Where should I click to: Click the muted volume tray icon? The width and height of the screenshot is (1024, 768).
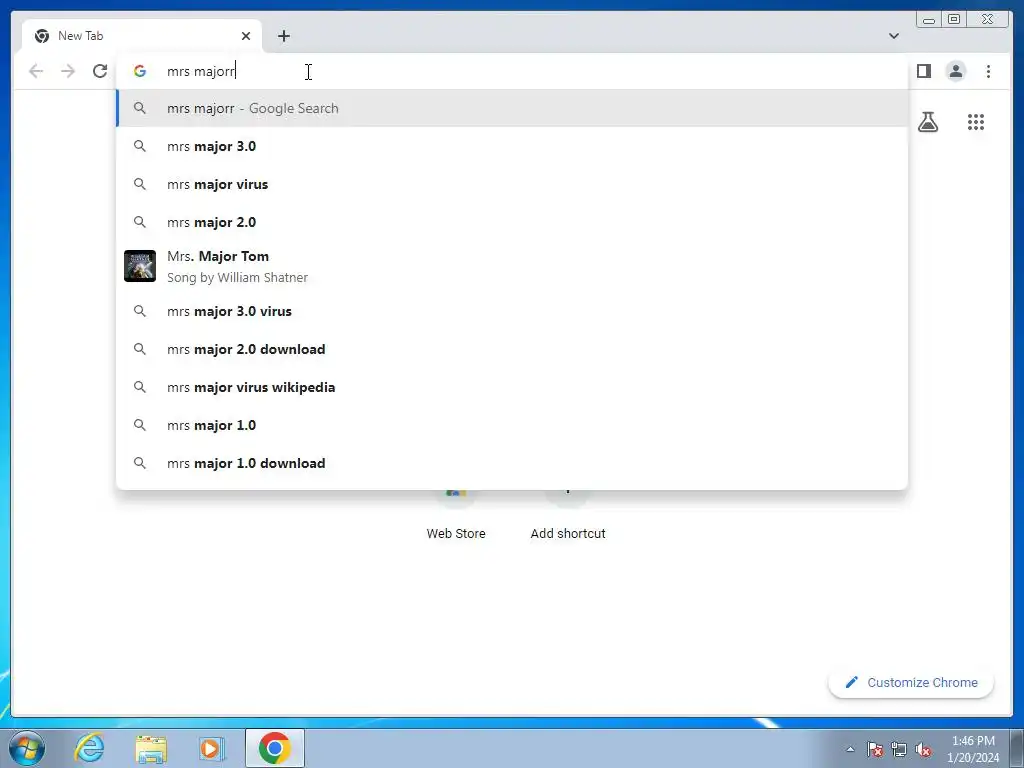click(923, 749)
